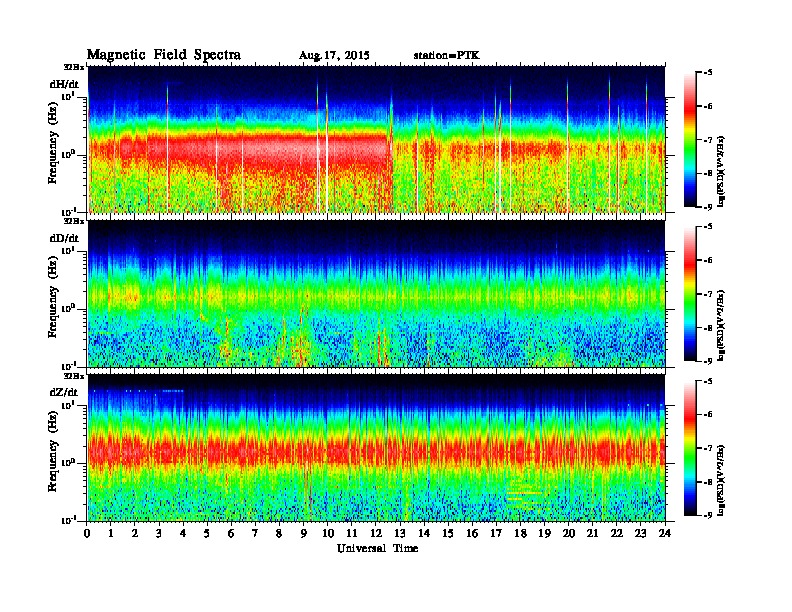
Task: Click the '32Hz' label atop dH/dt panel
Action: tap(74, 67)
